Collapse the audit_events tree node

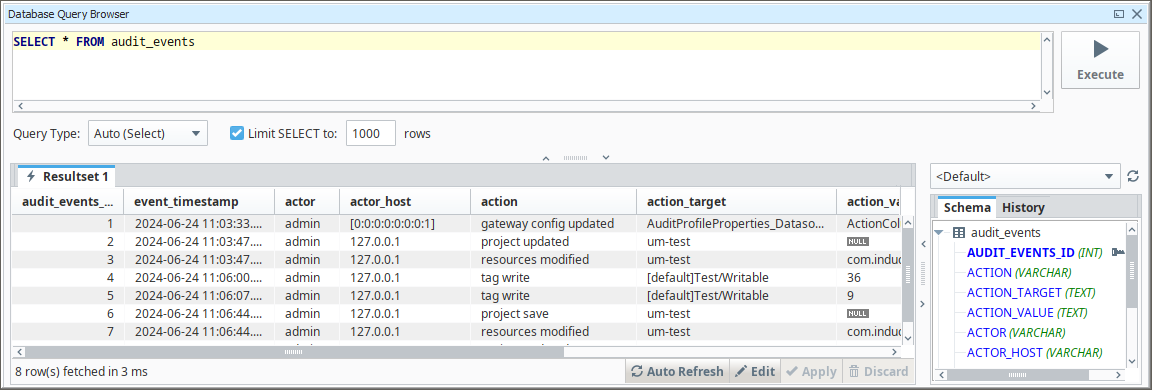[x=939, y=234]
